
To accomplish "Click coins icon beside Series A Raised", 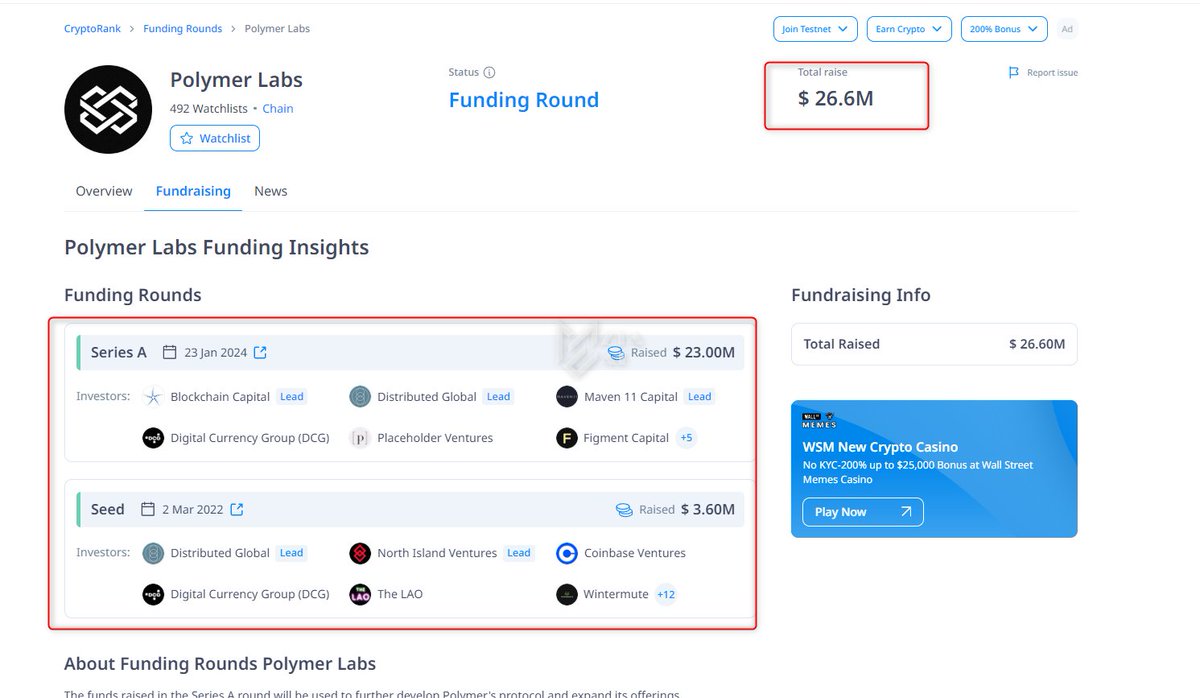I will point(617,353).
